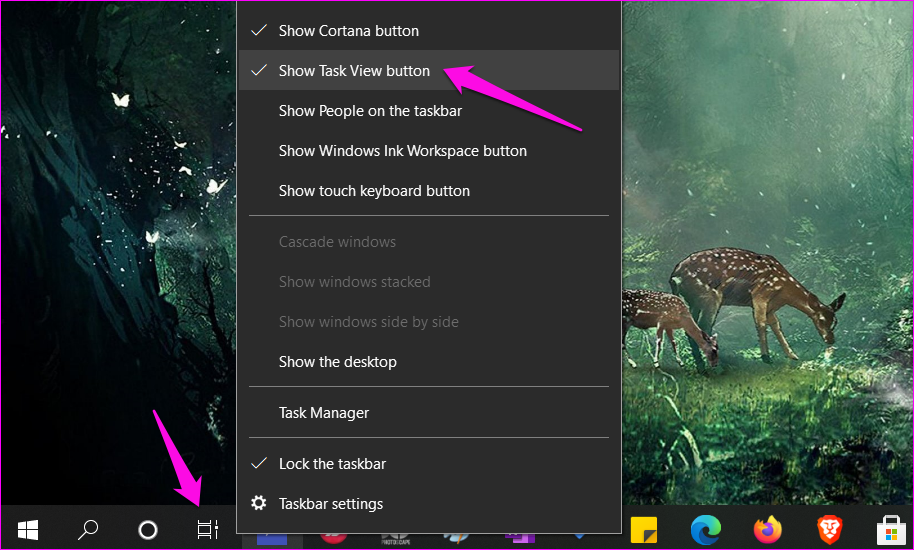Image resolution: width=914 pixels, height=550 pixels.
Task: Open the Windows Start menu
Action: coord(28,529)
